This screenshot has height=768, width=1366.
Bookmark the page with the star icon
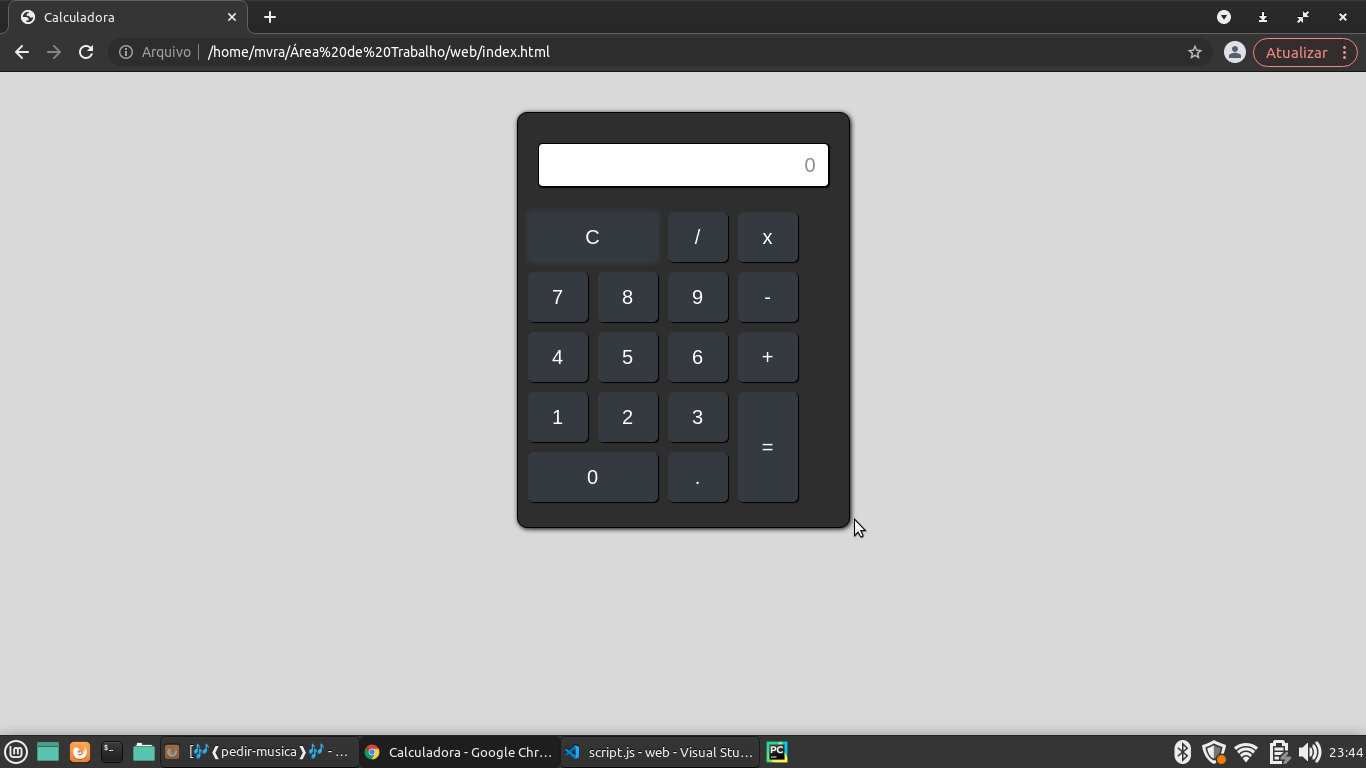pos(1196,51)
